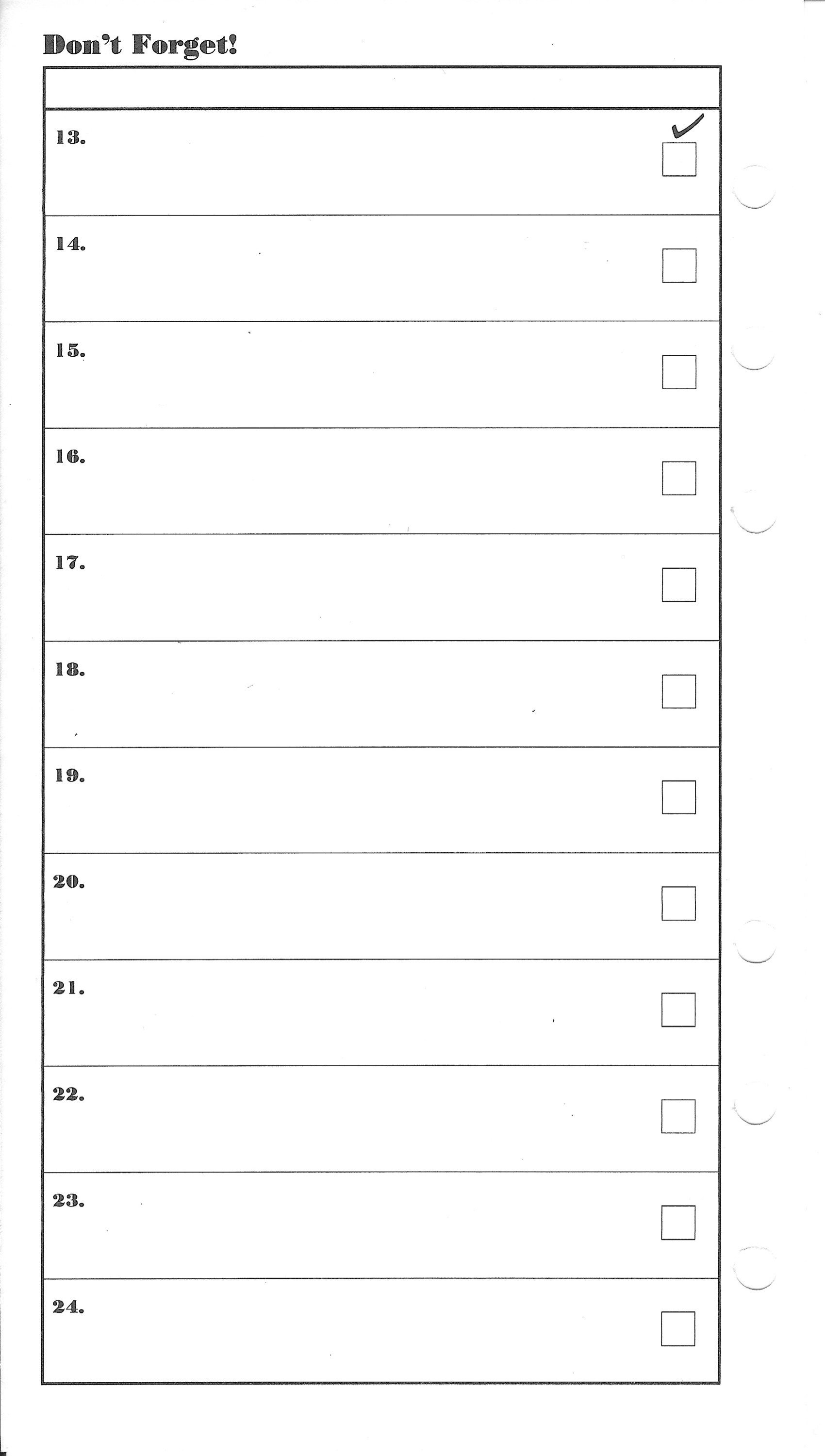The height and width of the screenshot is (1456, 825).
Task: Tick the checkbox for item 23
Action: click(677, 1223)
